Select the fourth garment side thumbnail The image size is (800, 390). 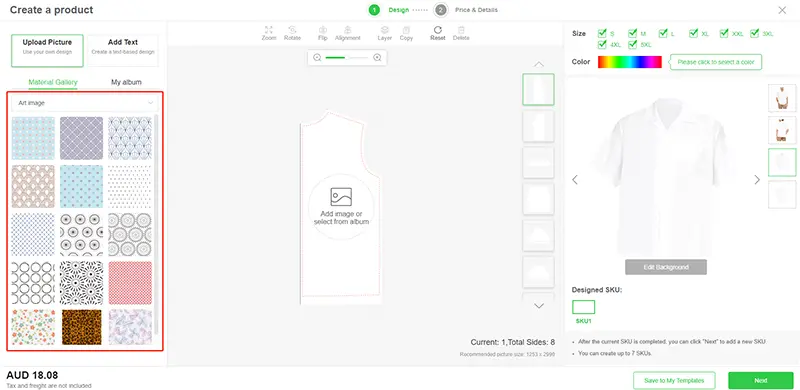pyautogui.click(x=538, y=199)
